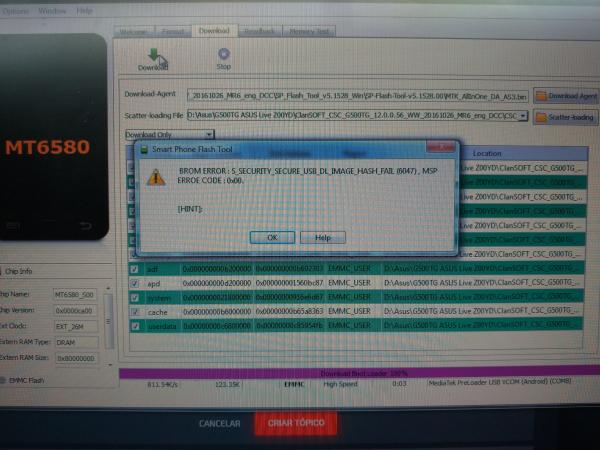The height and width of the screenshot is (450, 600).
Task: Click the Chip Info panel header
Action: [18, 271]
